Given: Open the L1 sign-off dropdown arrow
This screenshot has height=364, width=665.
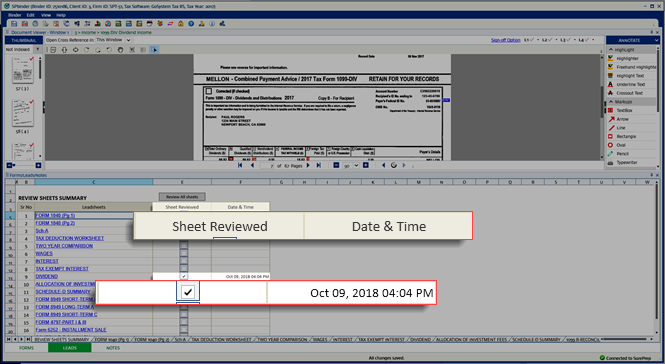Looking at the screenshot, I should pos(538,40).
